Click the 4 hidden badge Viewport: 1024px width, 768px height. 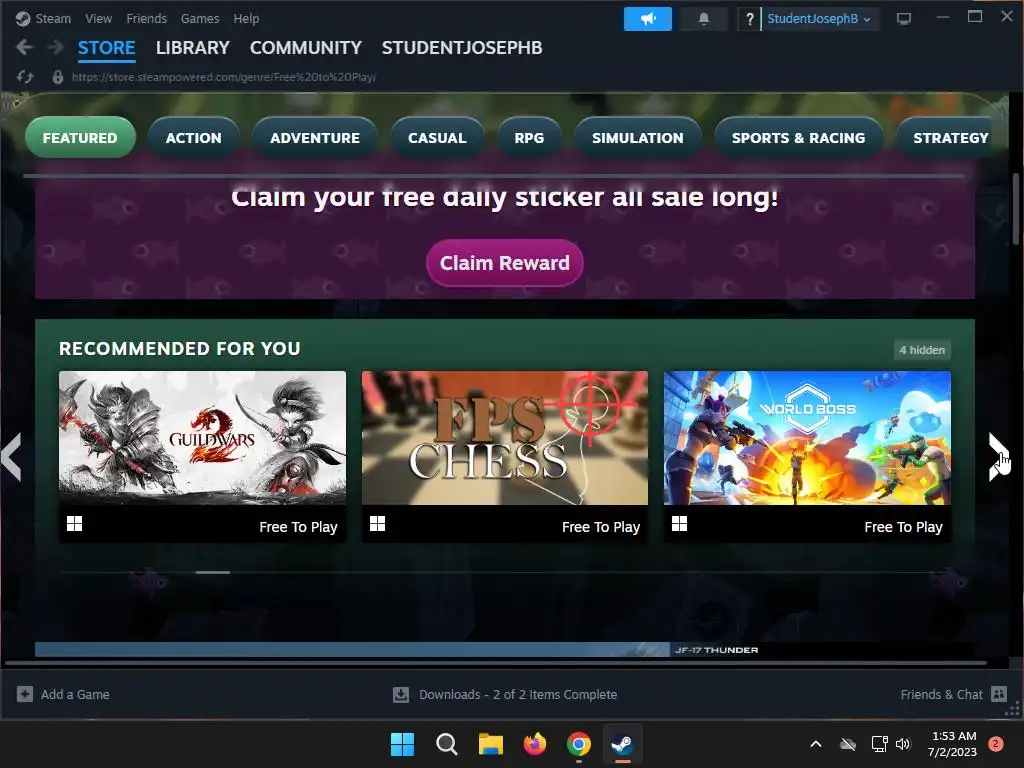pyautogui.click(x=922, y=350)
